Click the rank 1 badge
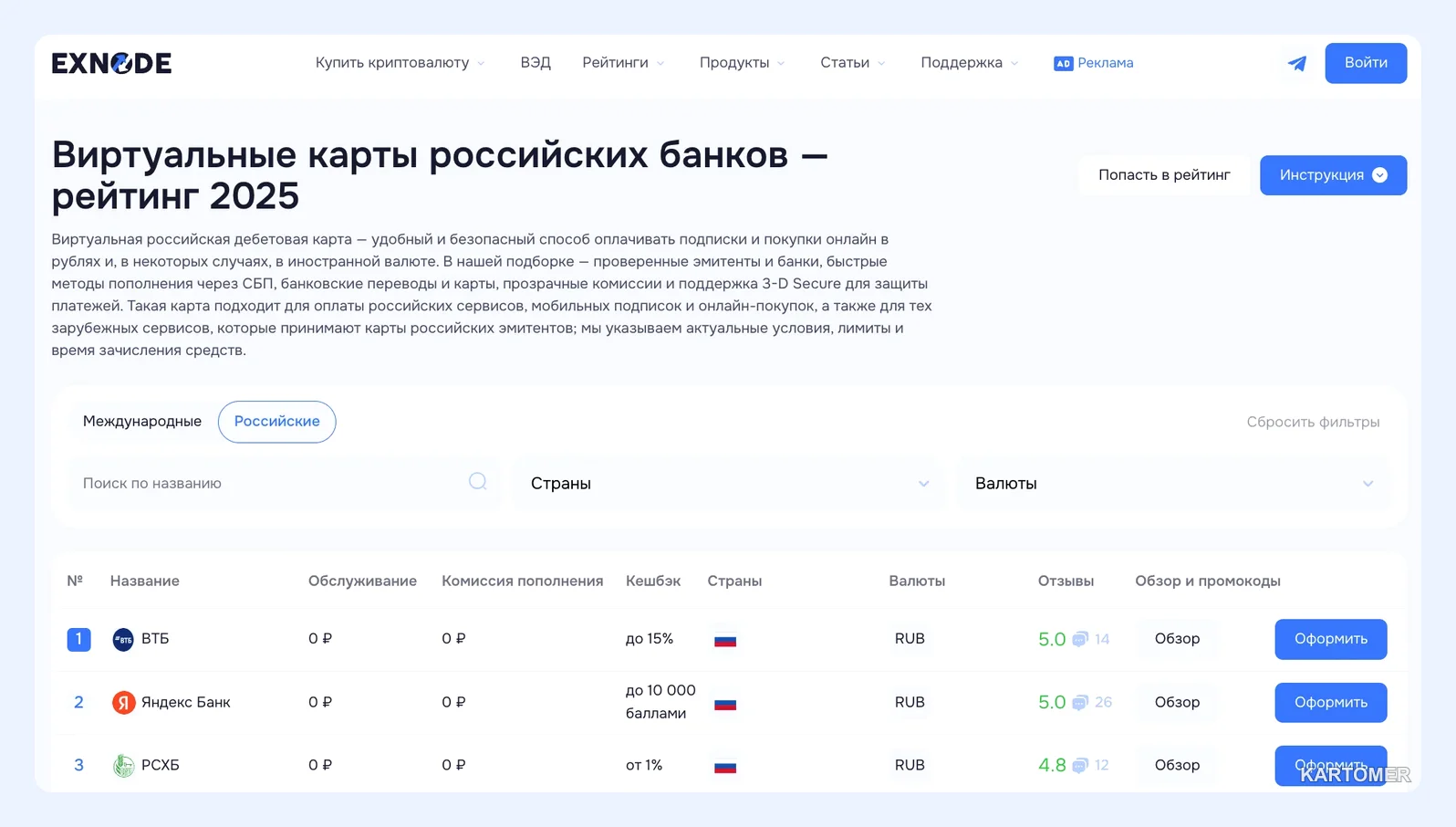This screenshot has height=827, width=1456. 78,639
